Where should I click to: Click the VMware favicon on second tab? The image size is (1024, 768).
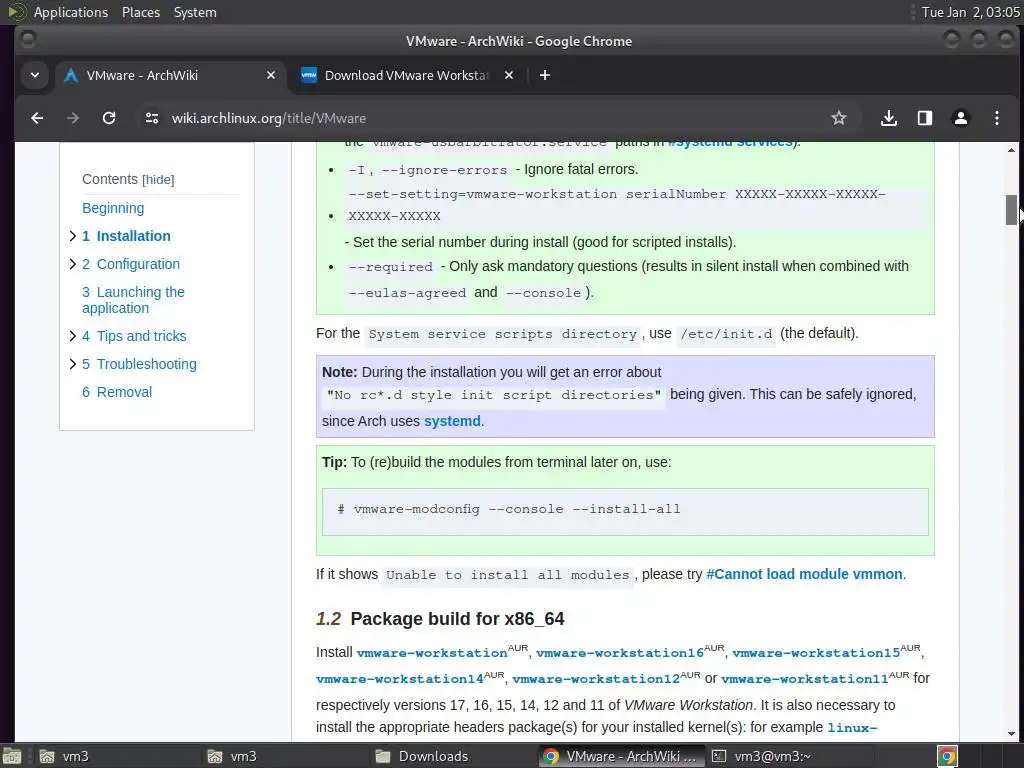tap(308, 75)
